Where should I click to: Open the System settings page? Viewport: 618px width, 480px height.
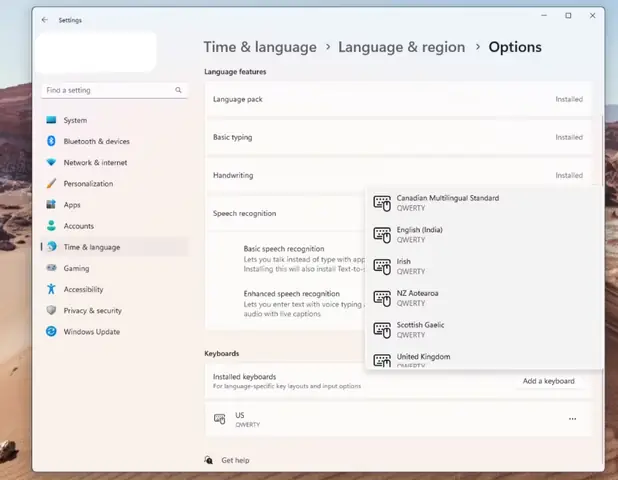[x=114, y=120]
